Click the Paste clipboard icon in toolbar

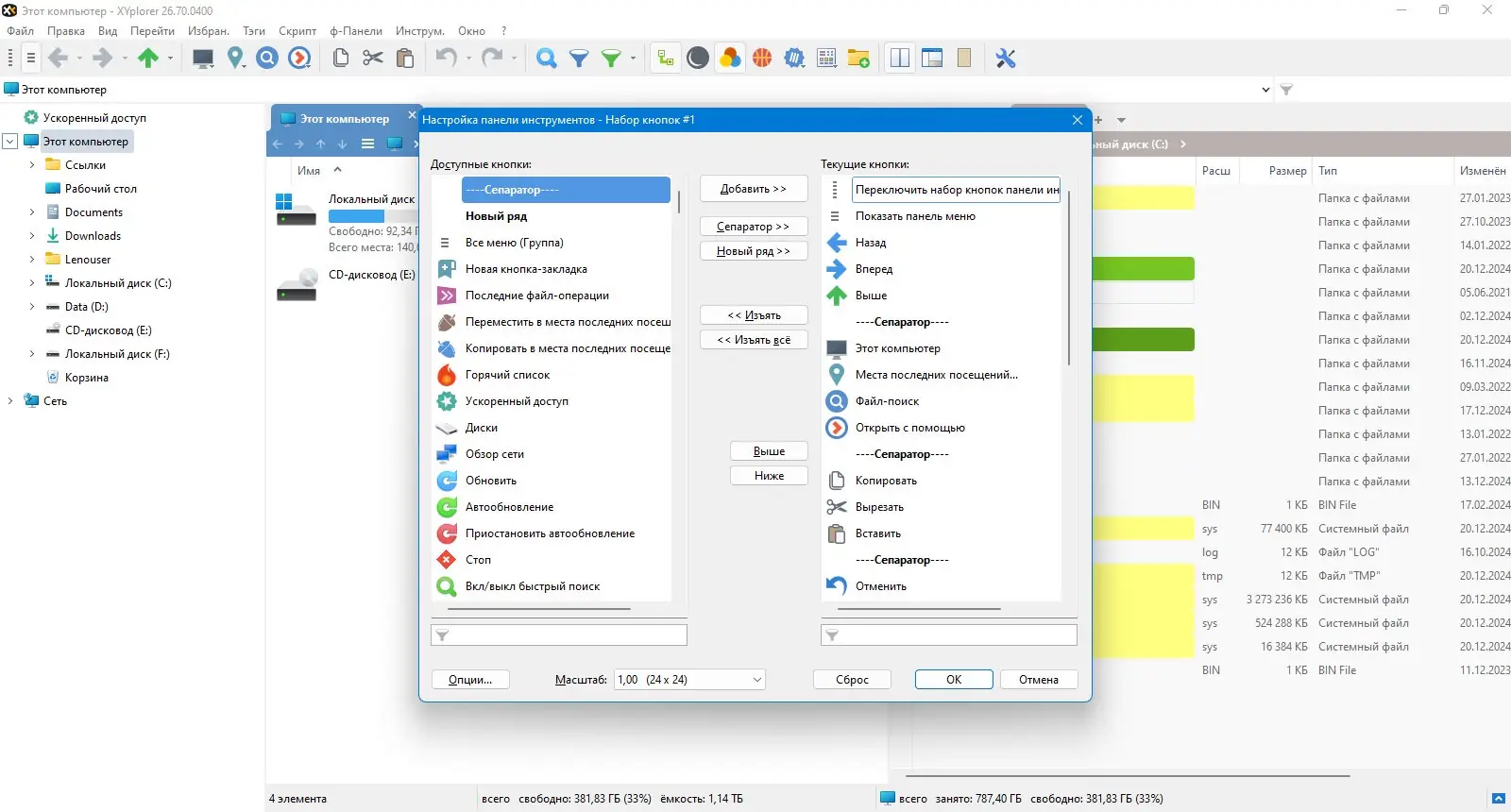pyautogui.click(x=405, y=59)
